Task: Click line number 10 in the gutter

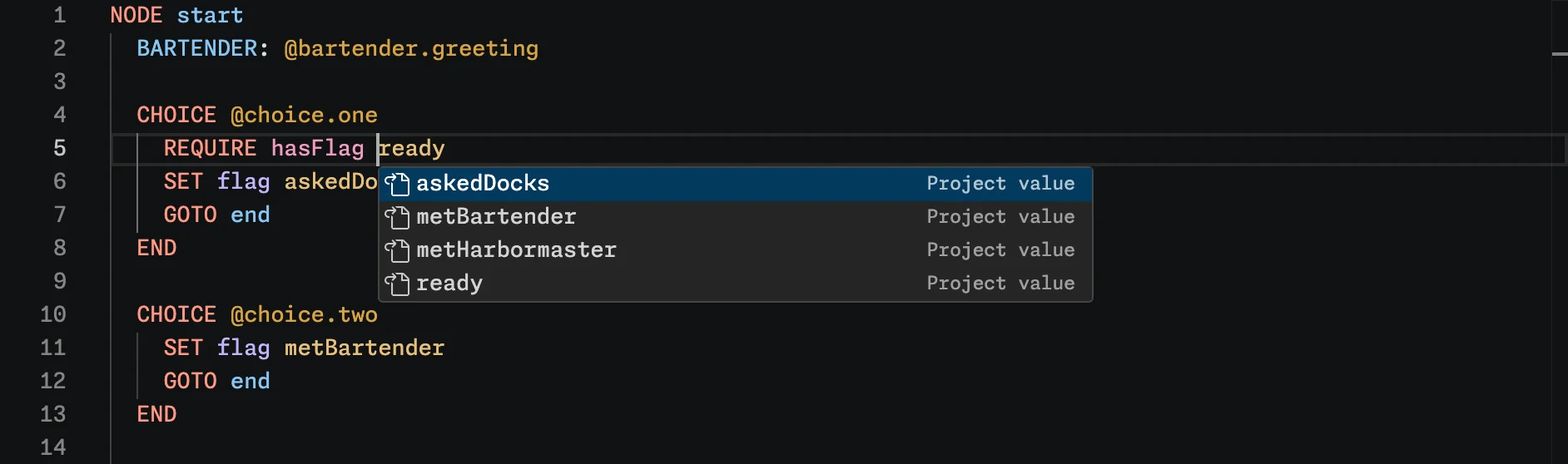Action: (53, 314)
